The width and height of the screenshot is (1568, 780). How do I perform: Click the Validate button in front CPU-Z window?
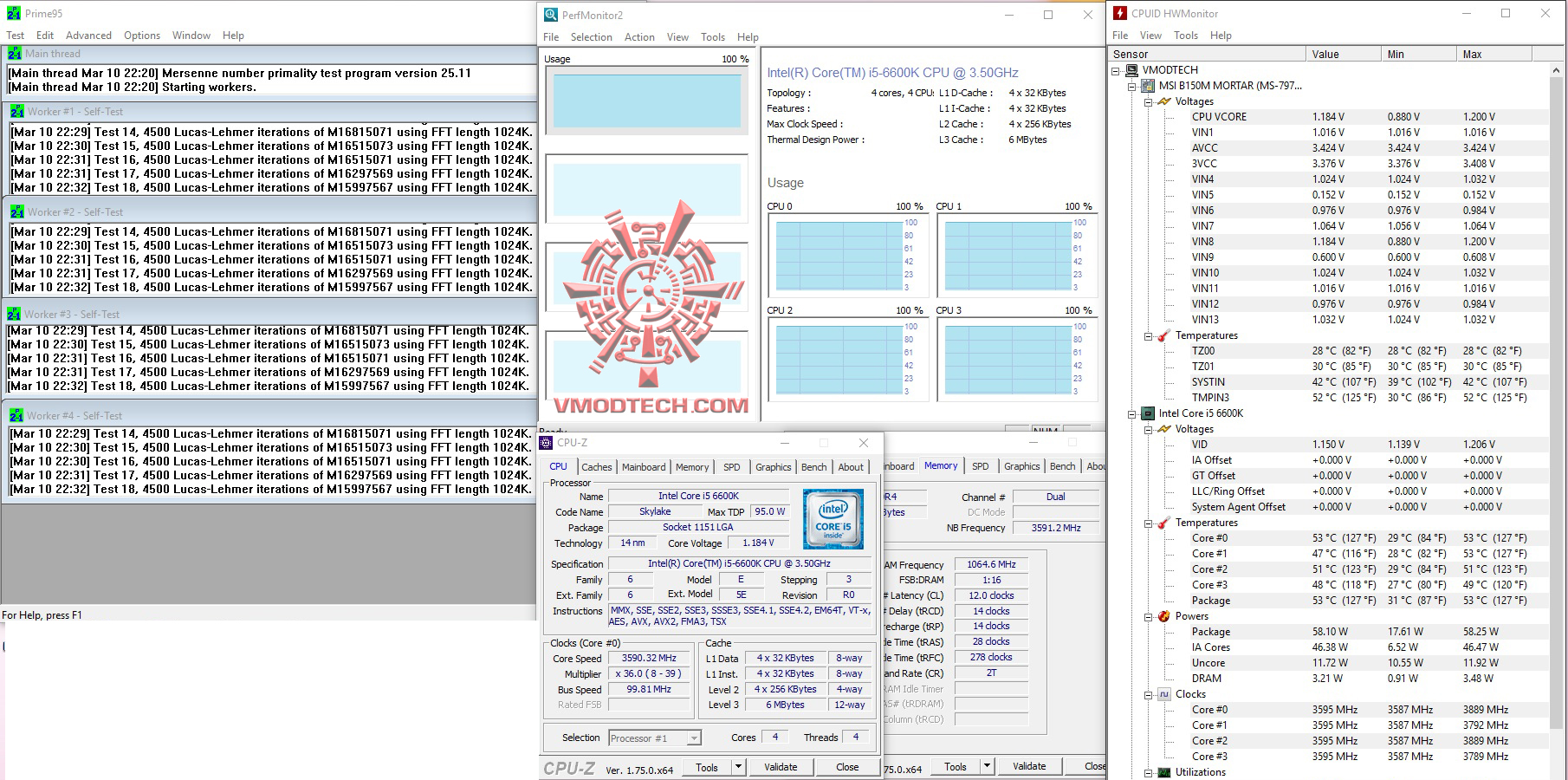pos(781,767)
